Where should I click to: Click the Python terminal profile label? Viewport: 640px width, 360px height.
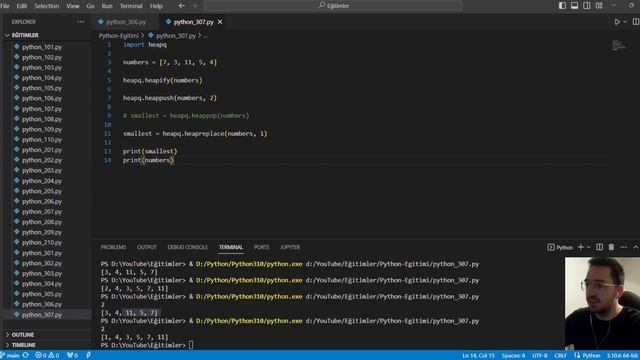560,247
